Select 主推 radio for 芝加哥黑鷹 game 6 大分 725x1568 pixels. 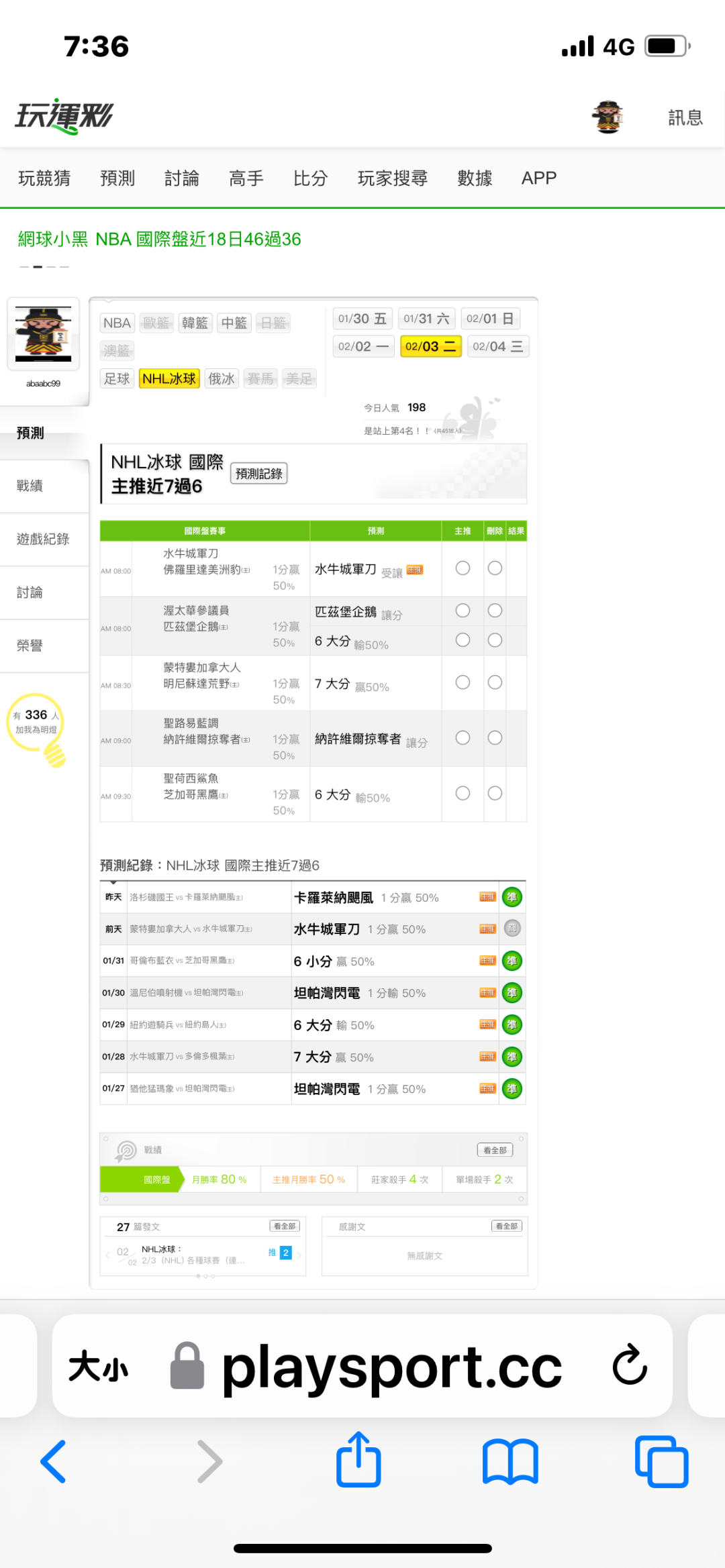tap(463, 793)
